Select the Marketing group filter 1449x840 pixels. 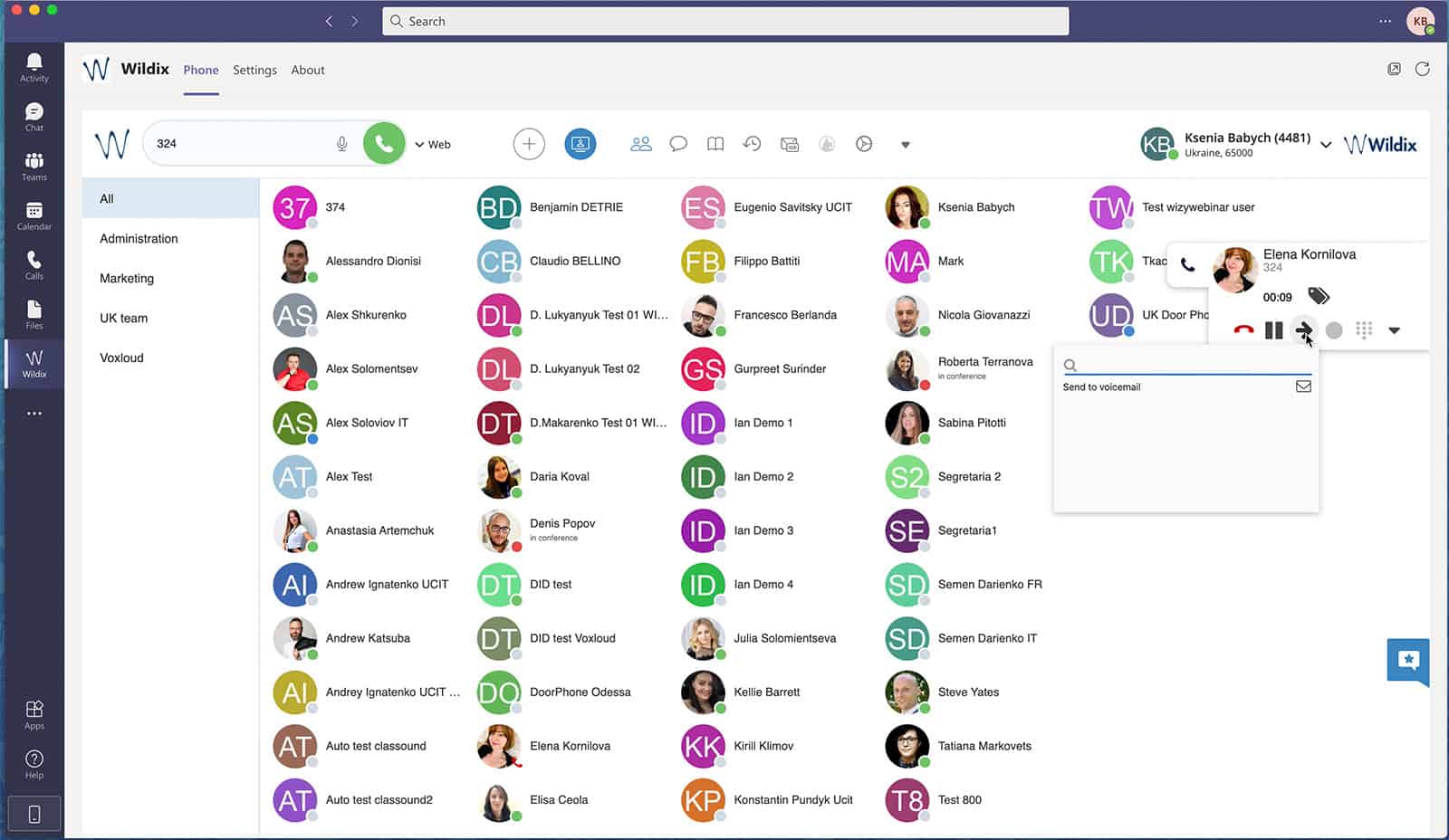(x=127, y=278)
